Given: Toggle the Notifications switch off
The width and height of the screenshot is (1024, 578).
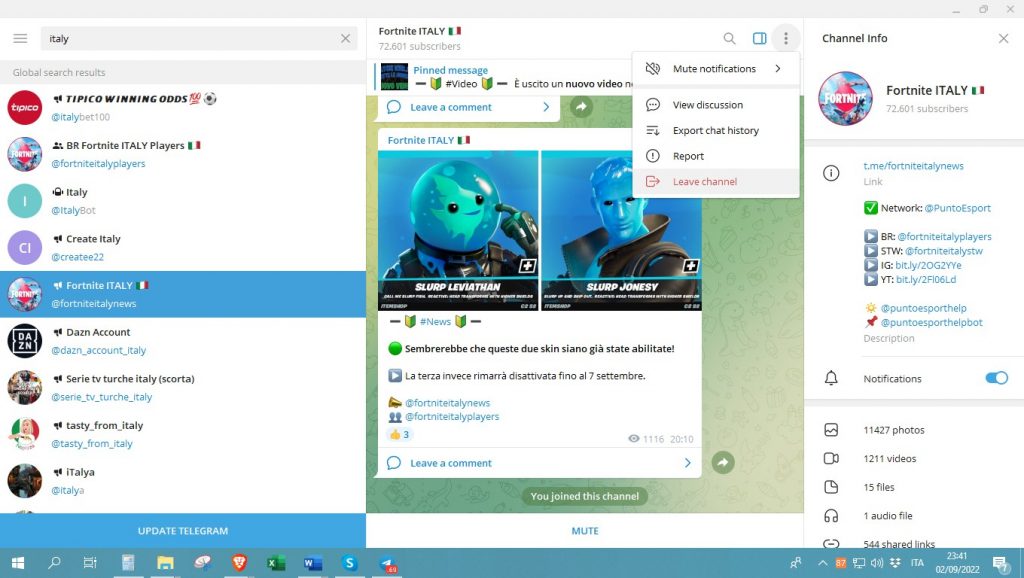Looking at the screenshot, I should 996,378.
